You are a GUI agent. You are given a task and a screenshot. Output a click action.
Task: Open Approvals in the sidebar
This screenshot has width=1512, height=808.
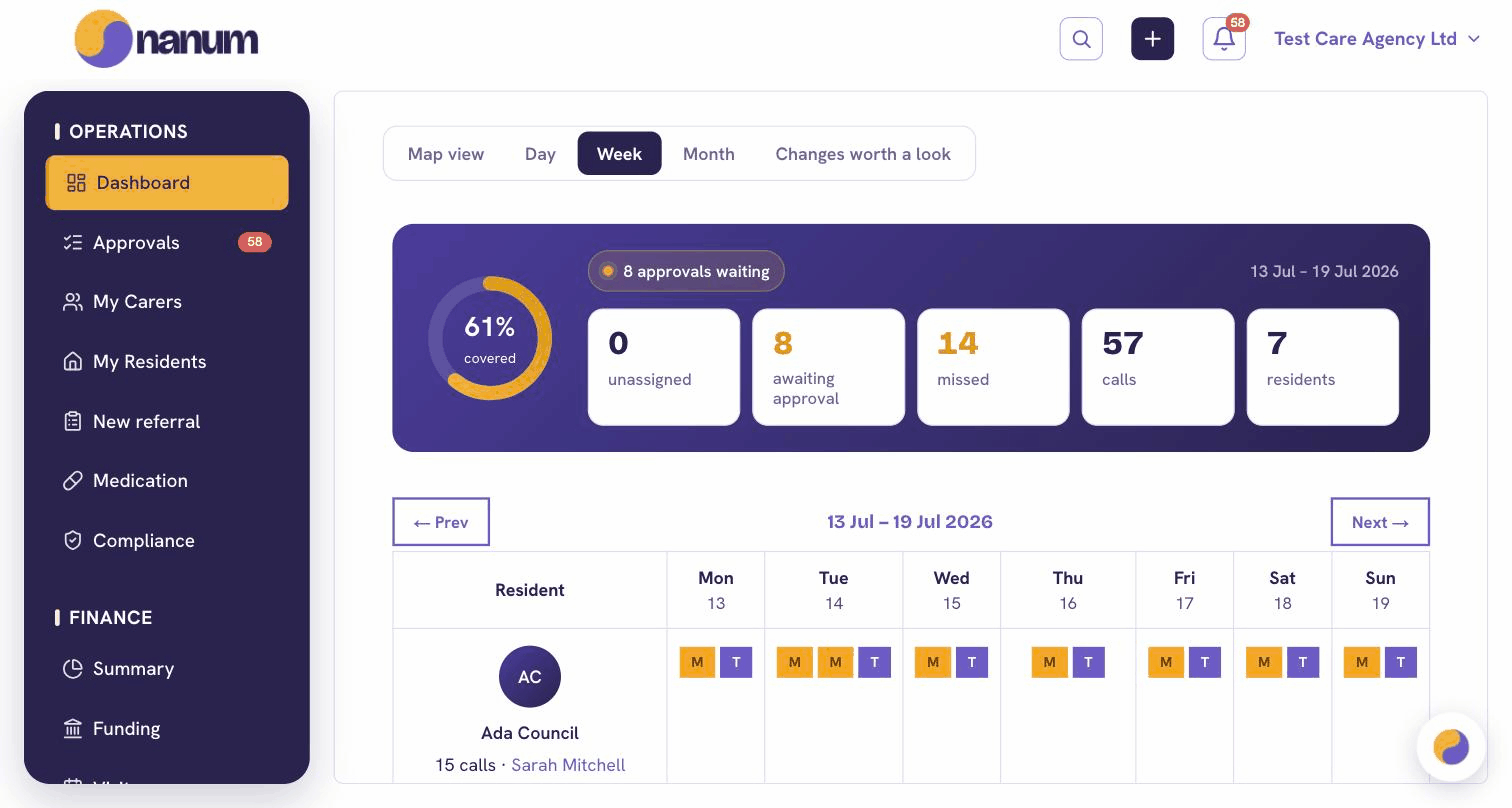pos(167,243)
